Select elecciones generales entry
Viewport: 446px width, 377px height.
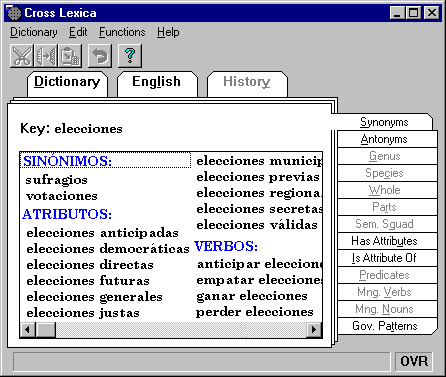pyautogui.click(x=94, y=297)
